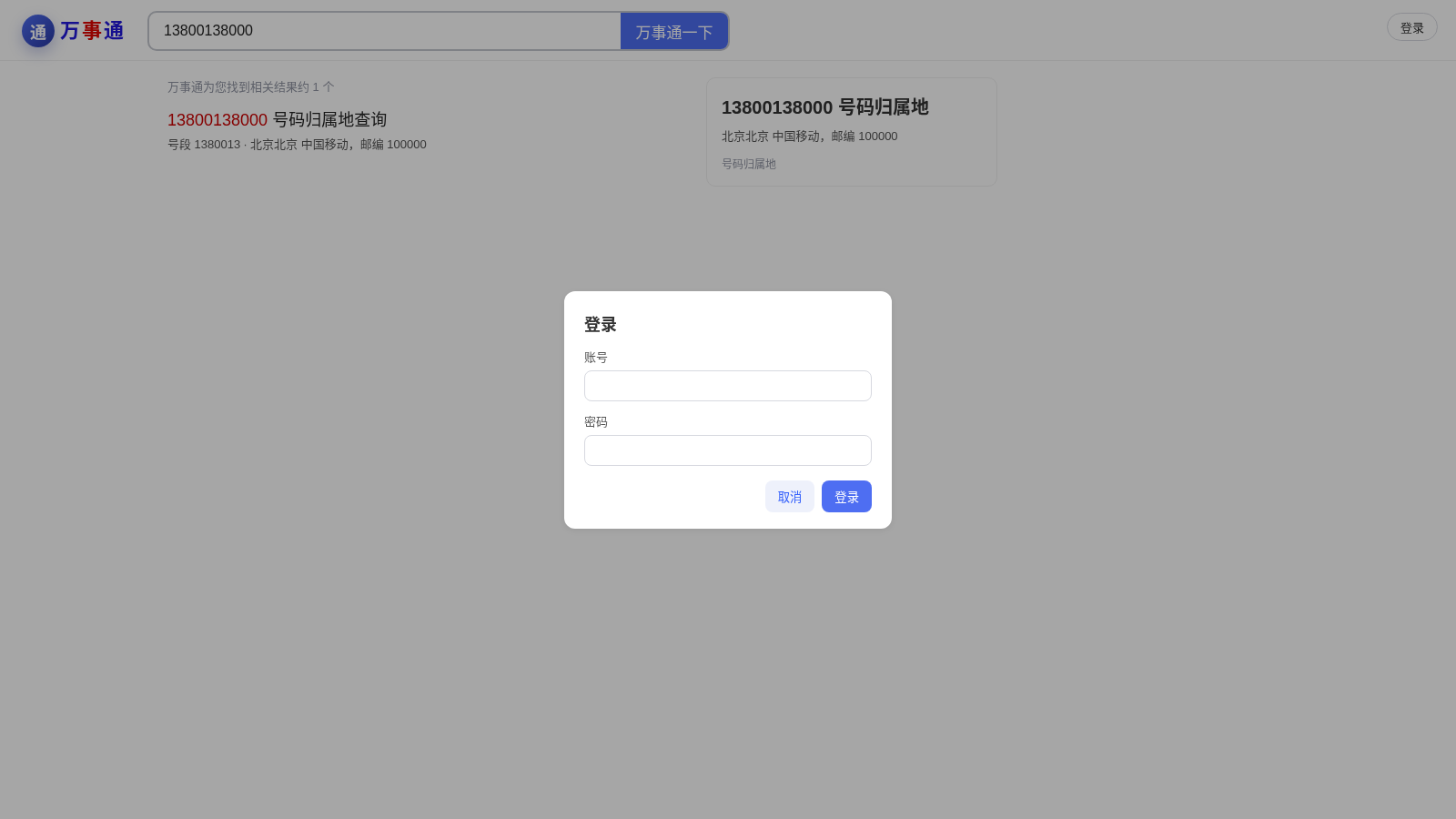Submit the login dialog's blue 登录 button
The width and height of the screenshot is (1456, 819).
(x=846, y=497)
